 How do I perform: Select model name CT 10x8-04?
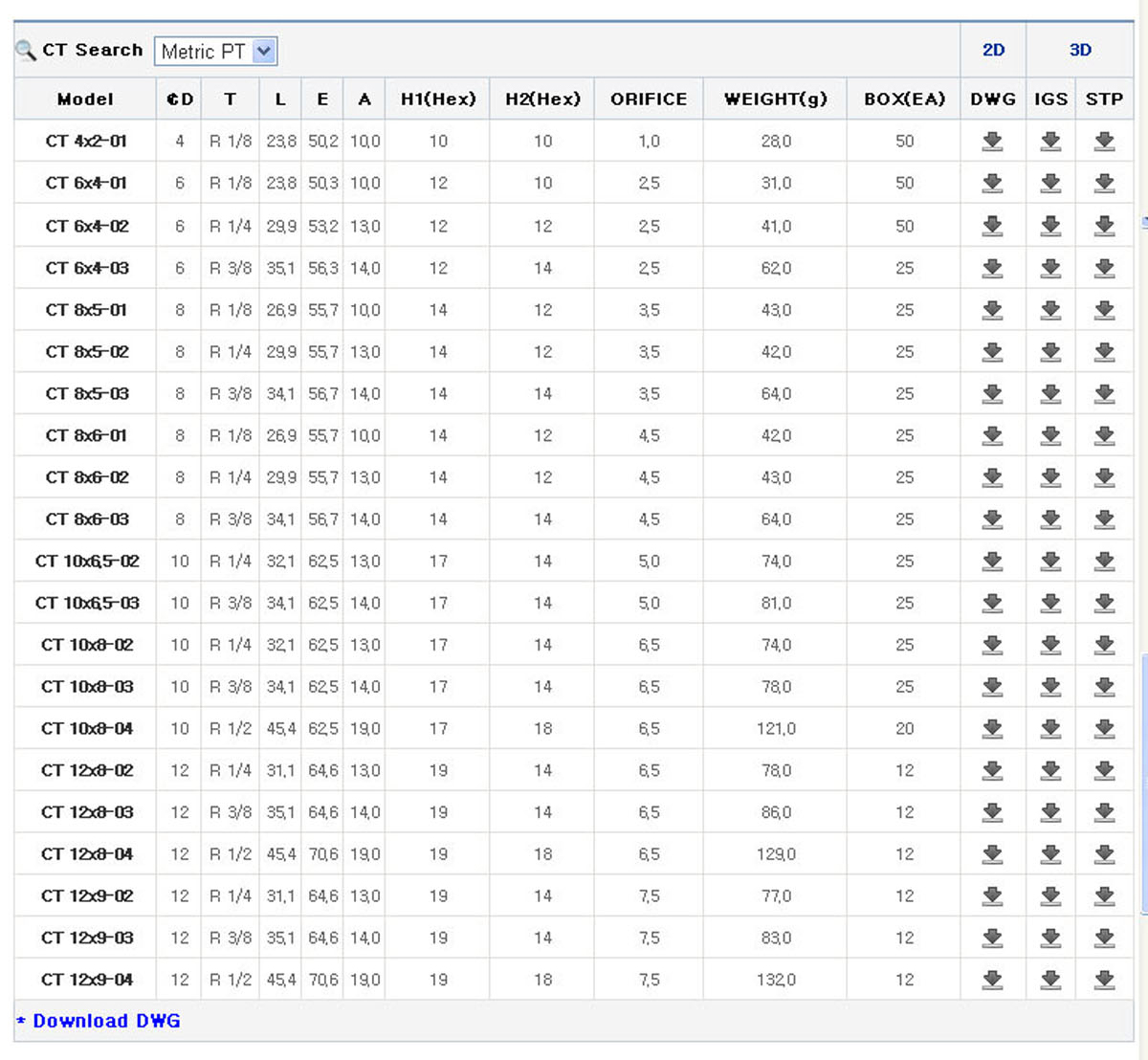click(x=87, y=729)
